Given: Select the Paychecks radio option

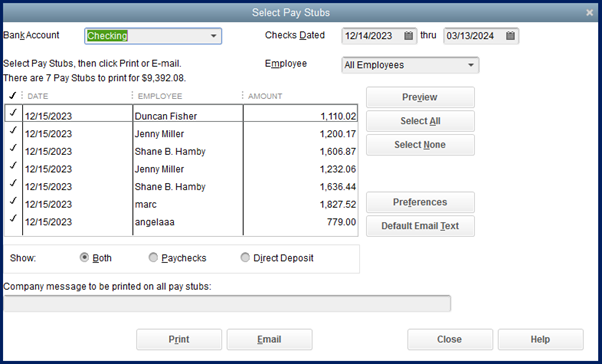Looking at the screenshot, I should click(x=153, y=257).
